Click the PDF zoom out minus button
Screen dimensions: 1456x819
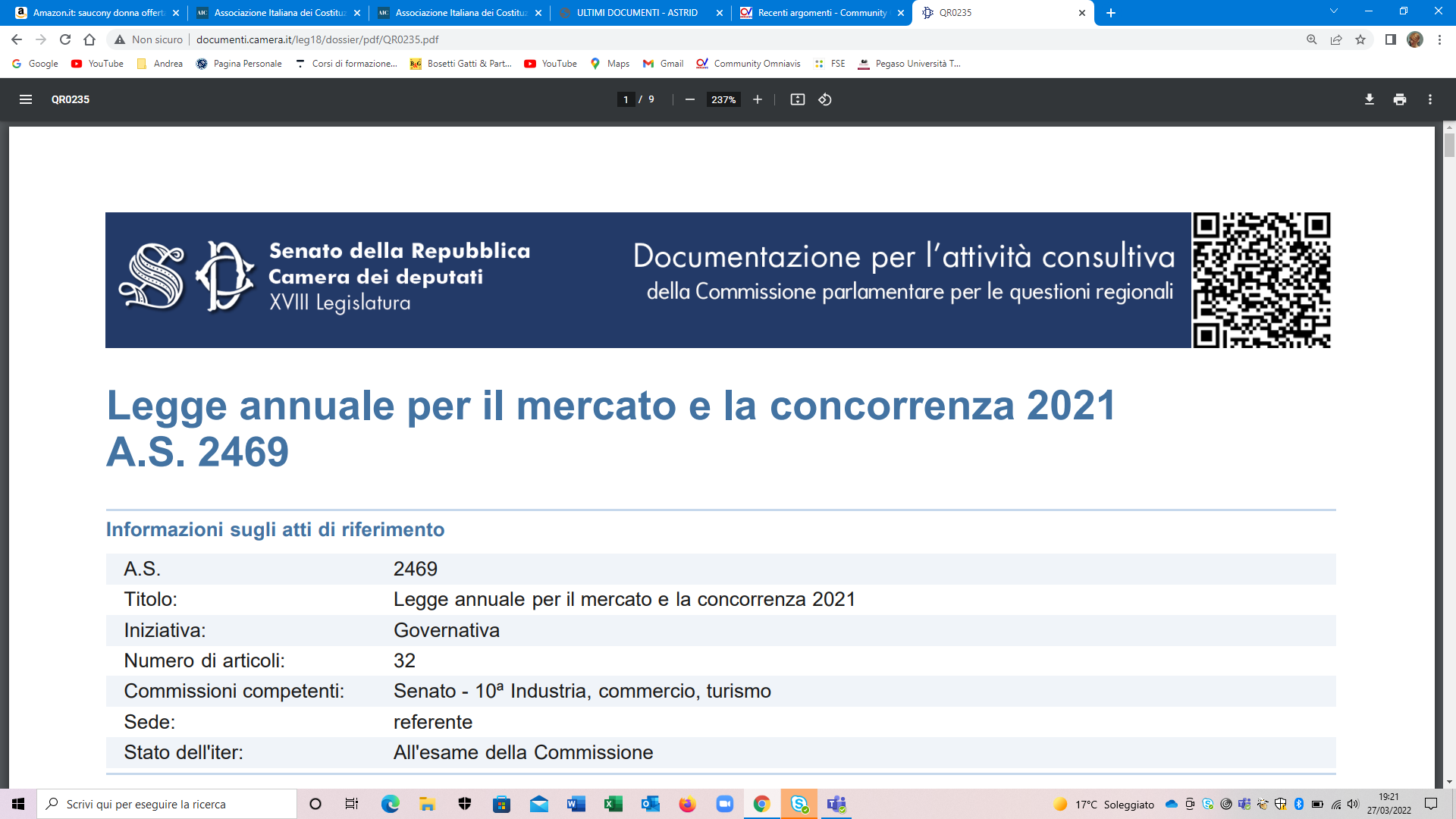click(689, 99)
